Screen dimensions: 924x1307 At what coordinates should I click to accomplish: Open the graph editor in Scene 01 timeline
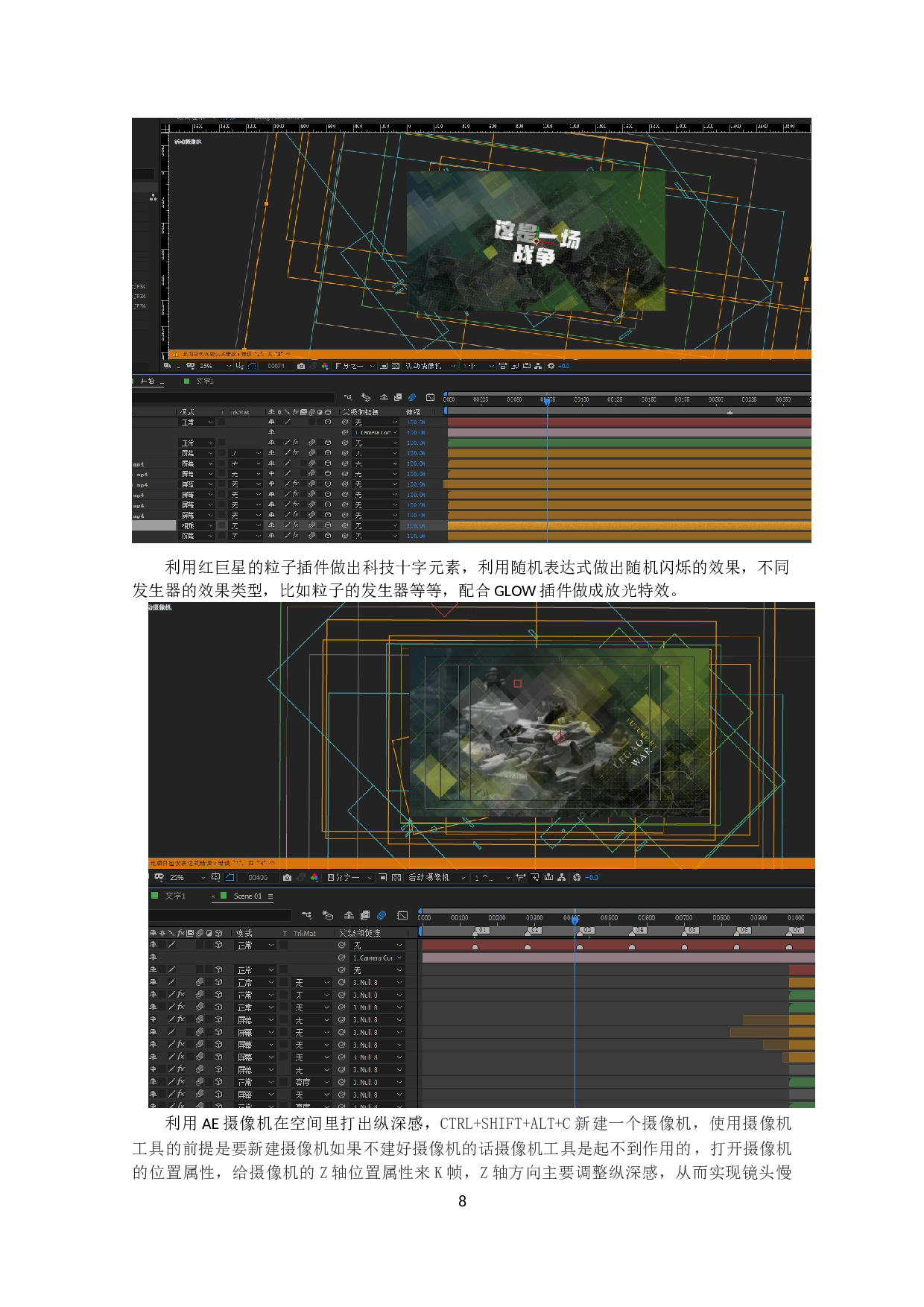(x=402, y=915)
